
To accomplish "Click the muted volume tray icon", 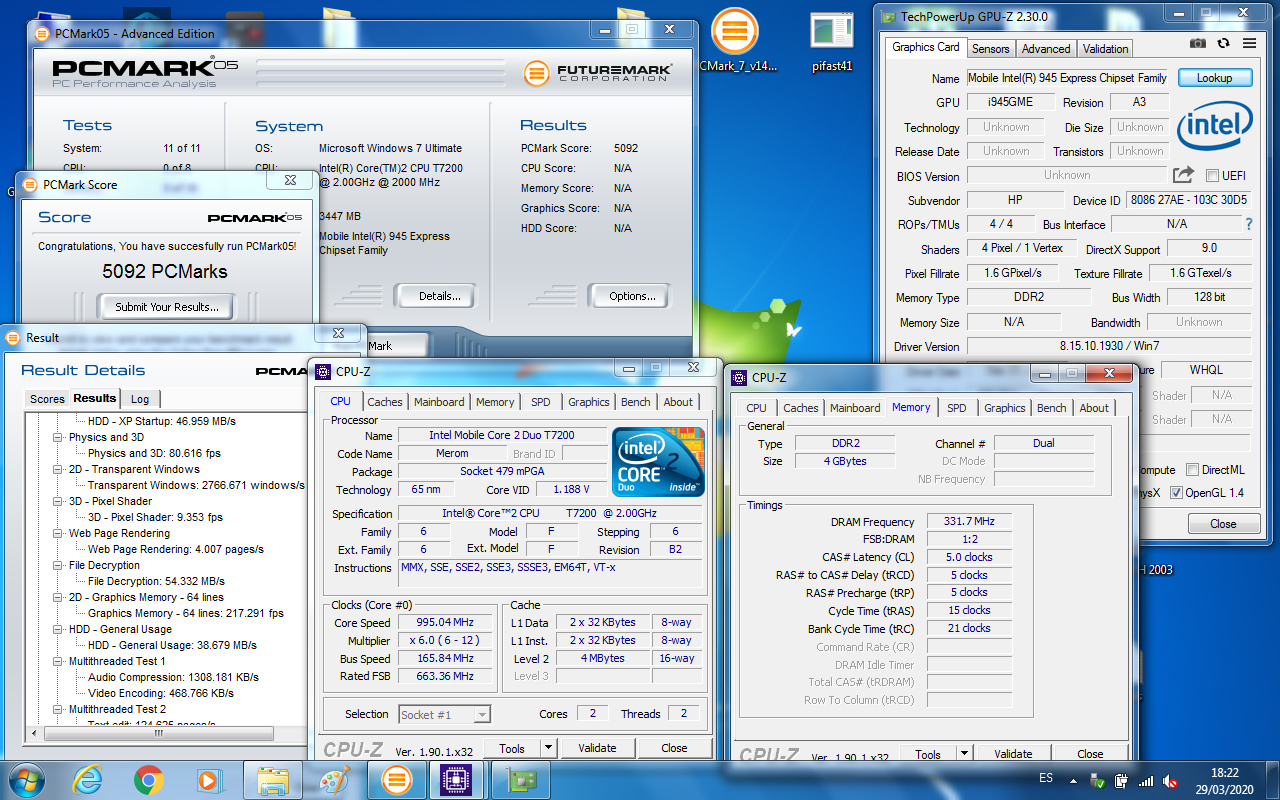I will [x=1170, y=780].
